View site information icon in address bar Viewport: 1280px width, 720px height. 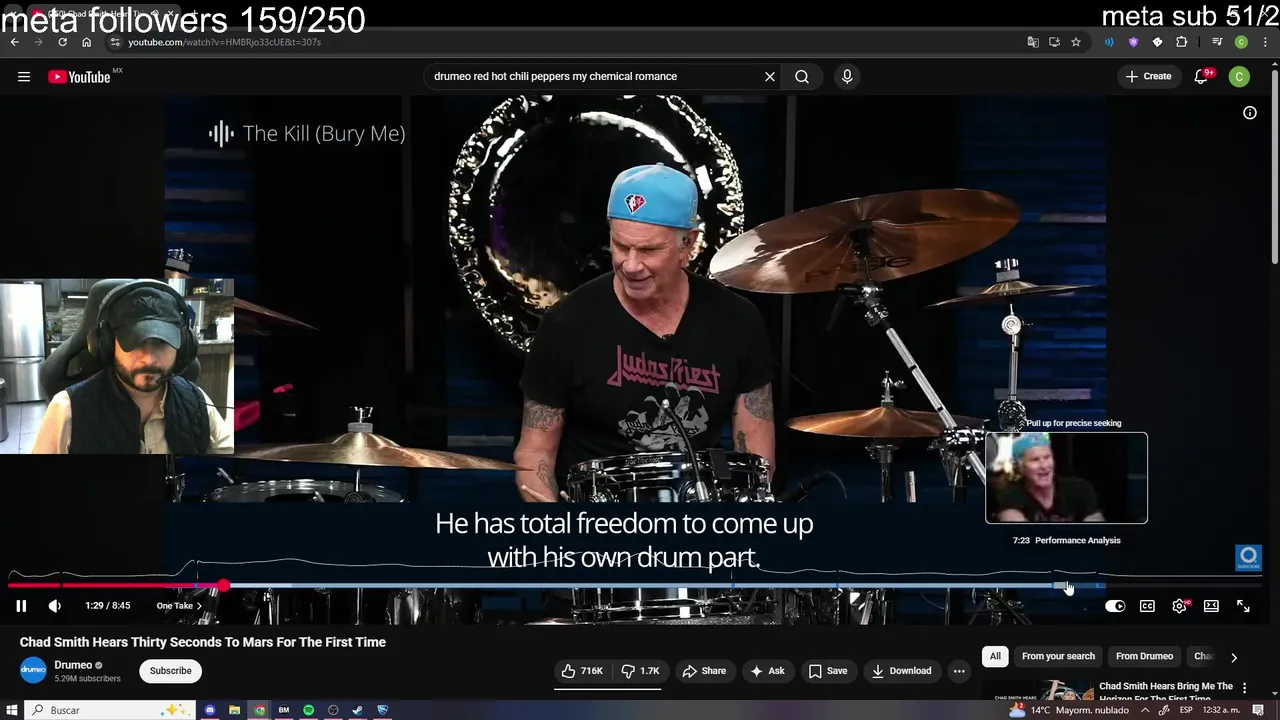pos(115,42)
